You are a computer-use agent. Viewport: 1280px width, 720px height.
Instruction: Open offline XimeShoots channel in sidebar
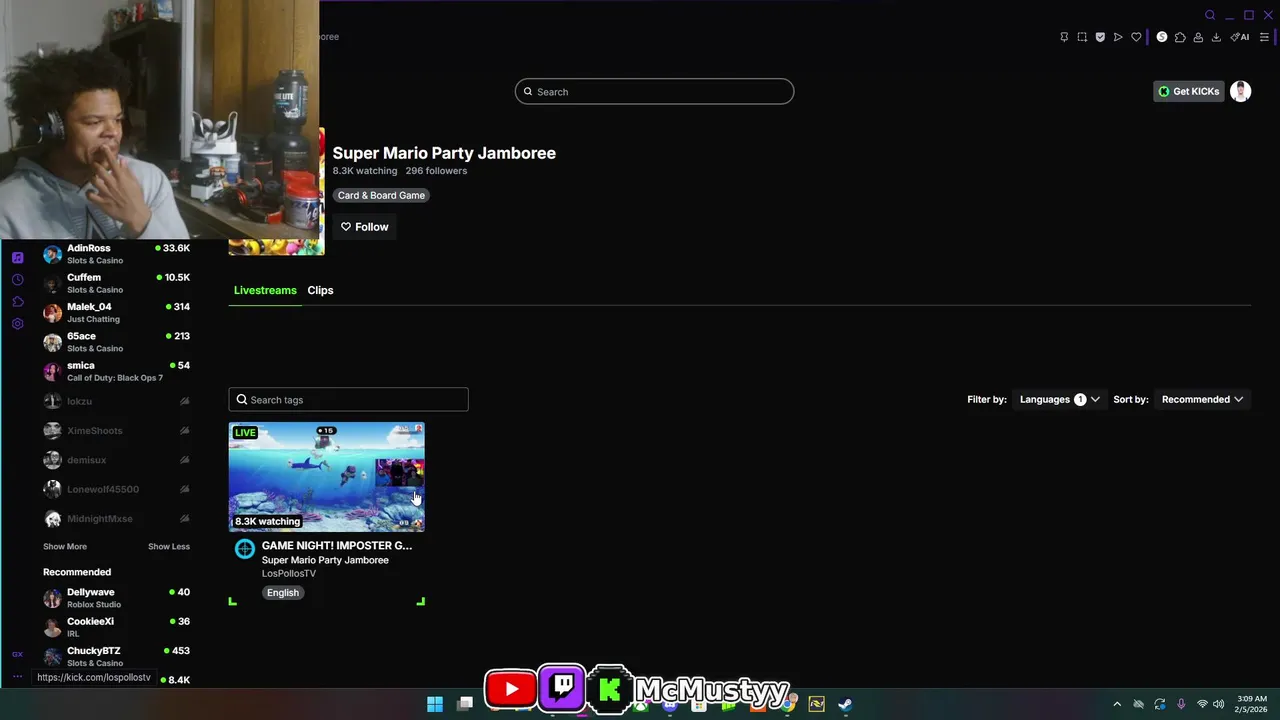[x=116, y=430]
